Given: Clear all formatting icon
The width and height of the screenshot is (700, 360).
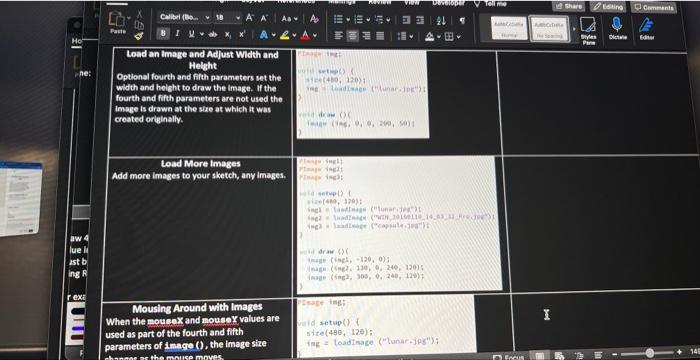Looking at the screenshot, I should point(314,19).
